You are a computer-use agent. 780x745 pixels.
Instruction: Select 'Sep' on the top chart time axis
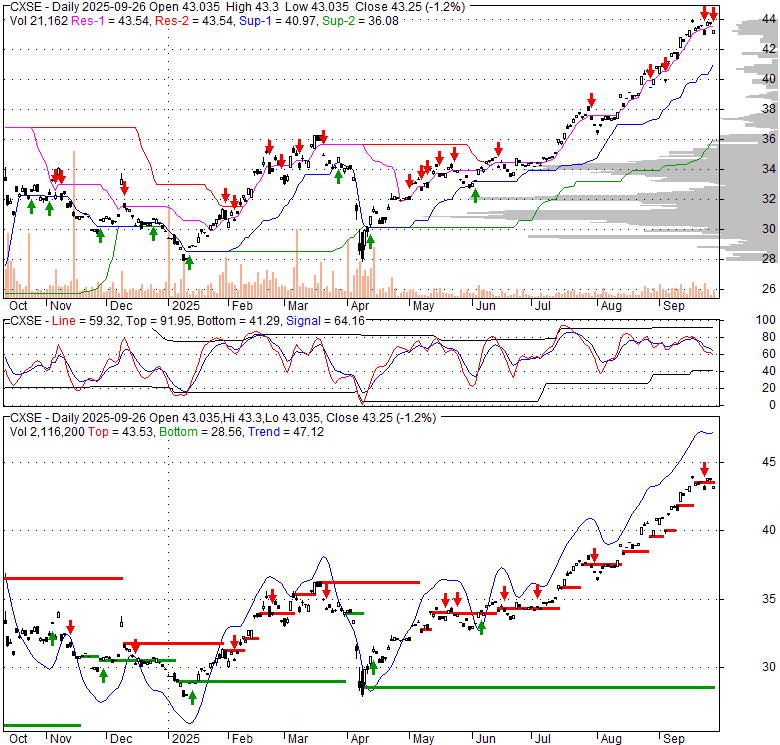pyautogui.click(x=674, y=306)
